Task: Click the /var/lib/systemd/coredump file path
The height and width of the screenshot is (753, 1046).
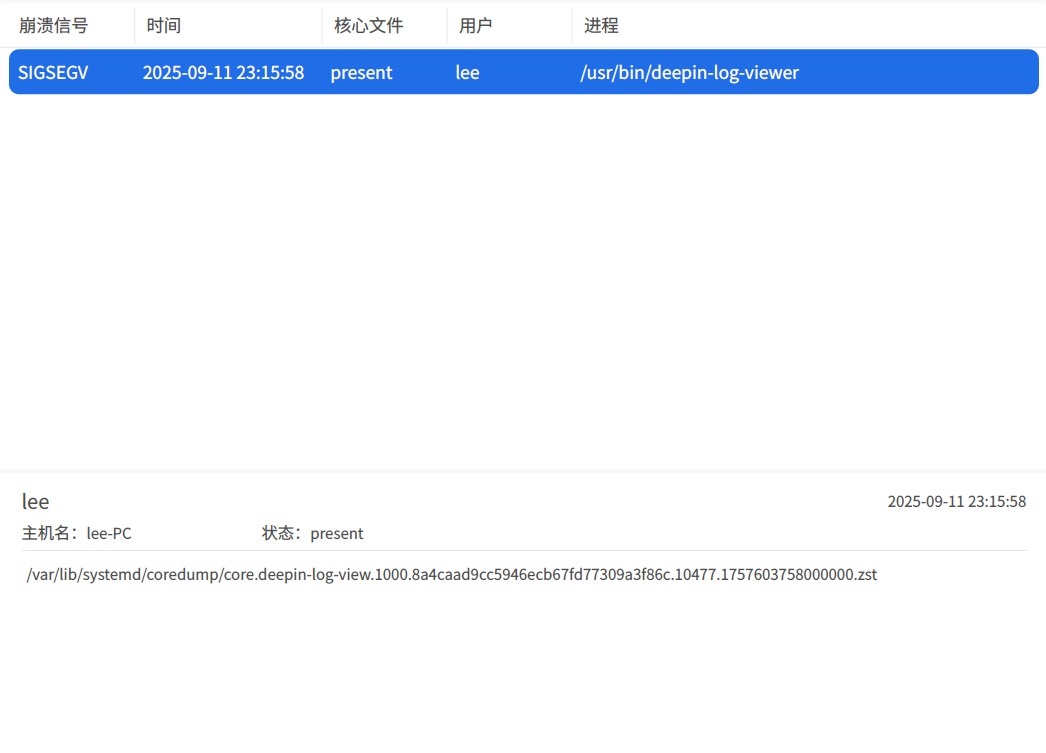Action: [x=452, y=574]
